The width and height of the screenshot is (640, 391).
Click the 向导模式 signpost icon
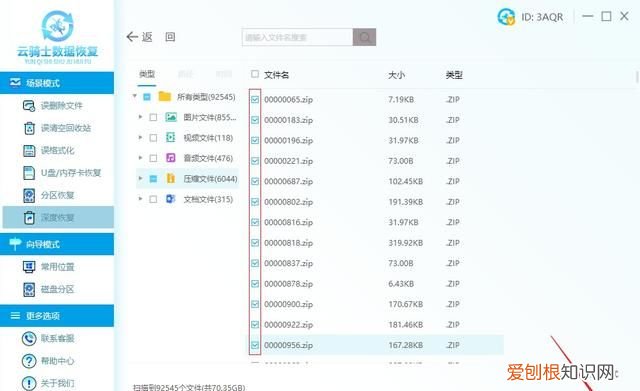(x=15, y=244)
